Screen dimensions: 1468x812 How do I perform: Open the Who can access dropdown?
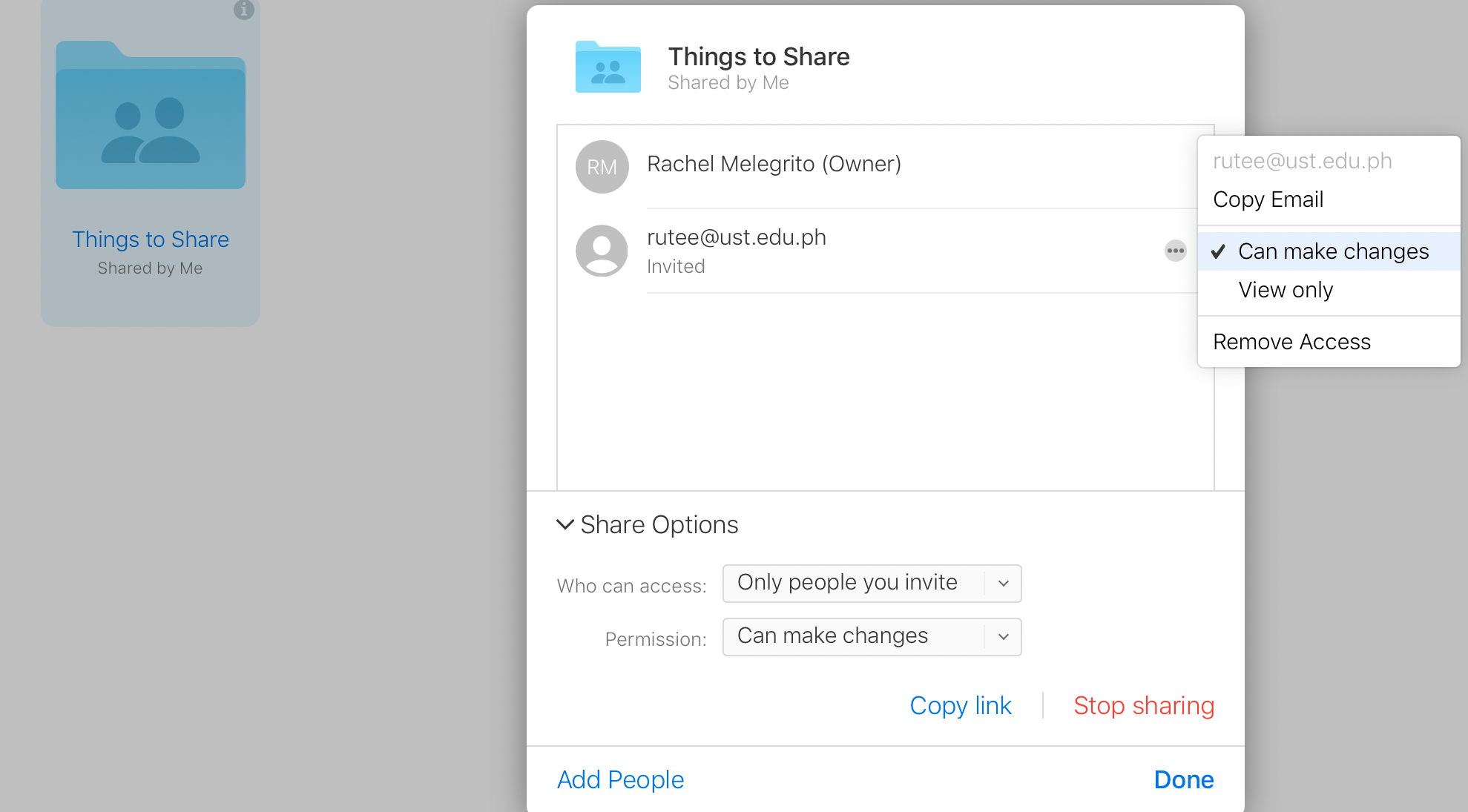coord(872,584)
